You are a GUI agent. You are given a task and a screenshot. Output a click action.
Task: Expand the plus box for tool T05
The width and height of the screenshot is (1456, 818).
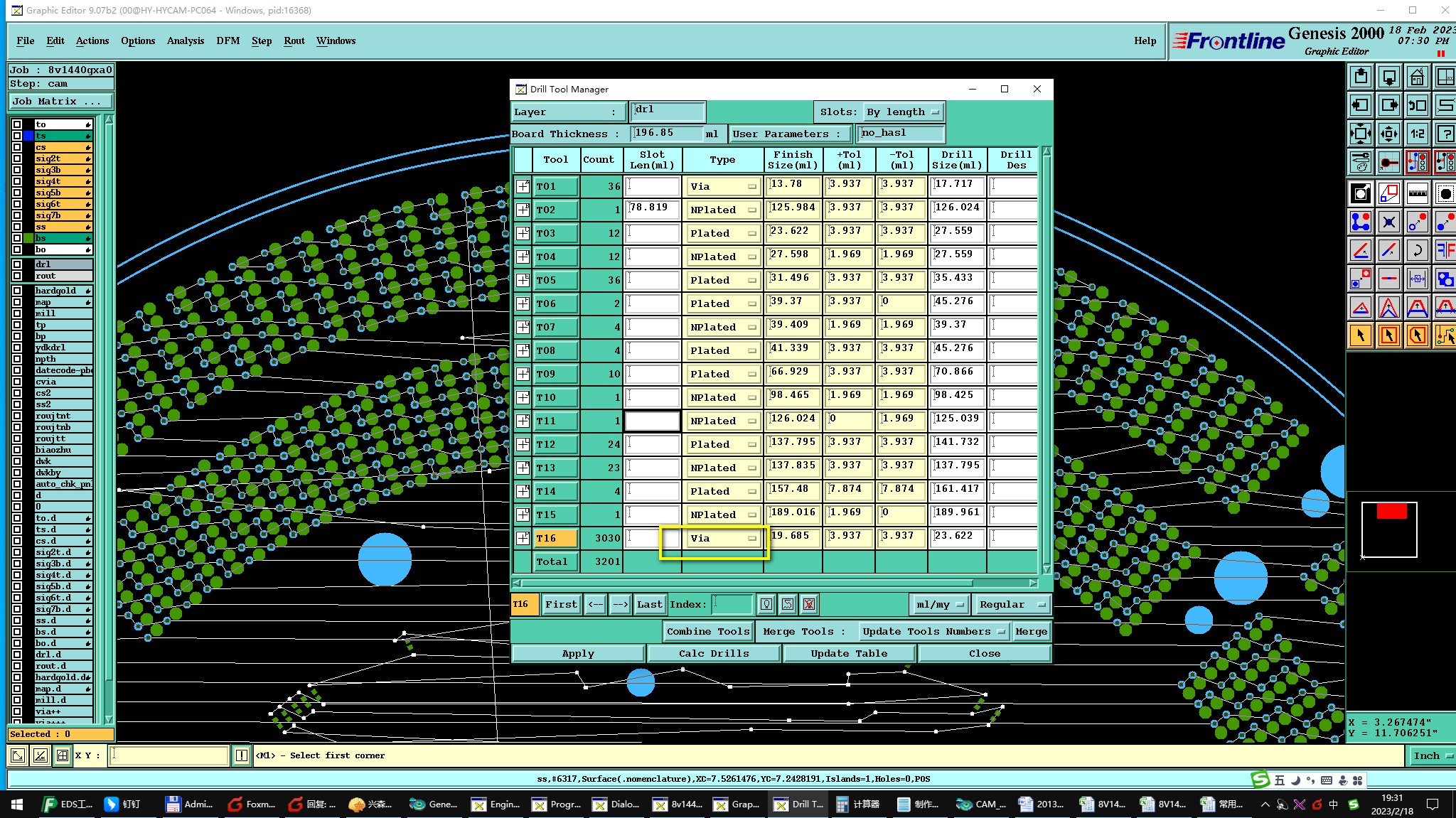tap(523, 280)
